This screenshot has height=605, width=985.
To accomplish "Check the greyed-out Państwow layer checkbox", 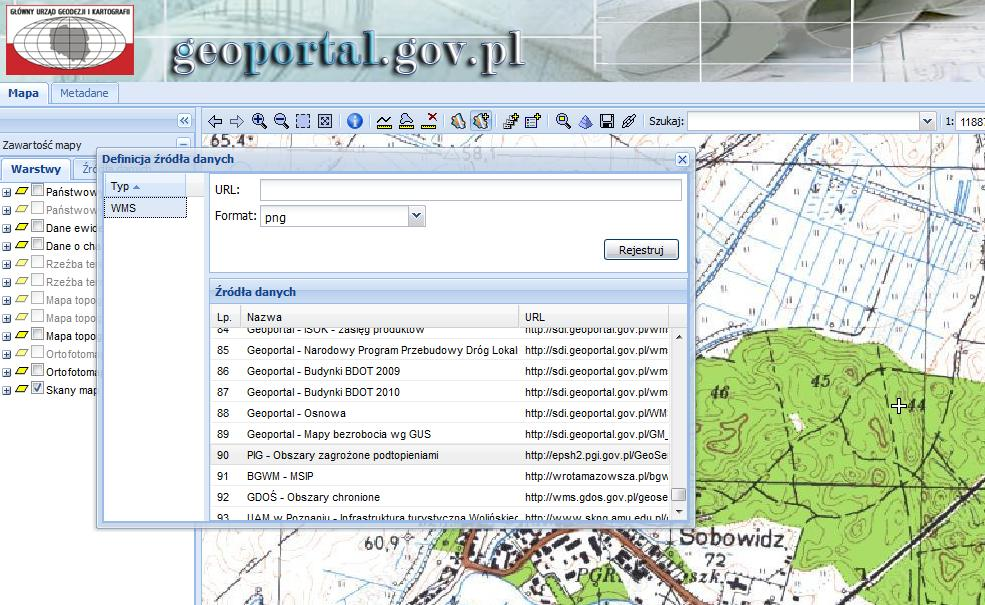I will [x=38, y=207].
